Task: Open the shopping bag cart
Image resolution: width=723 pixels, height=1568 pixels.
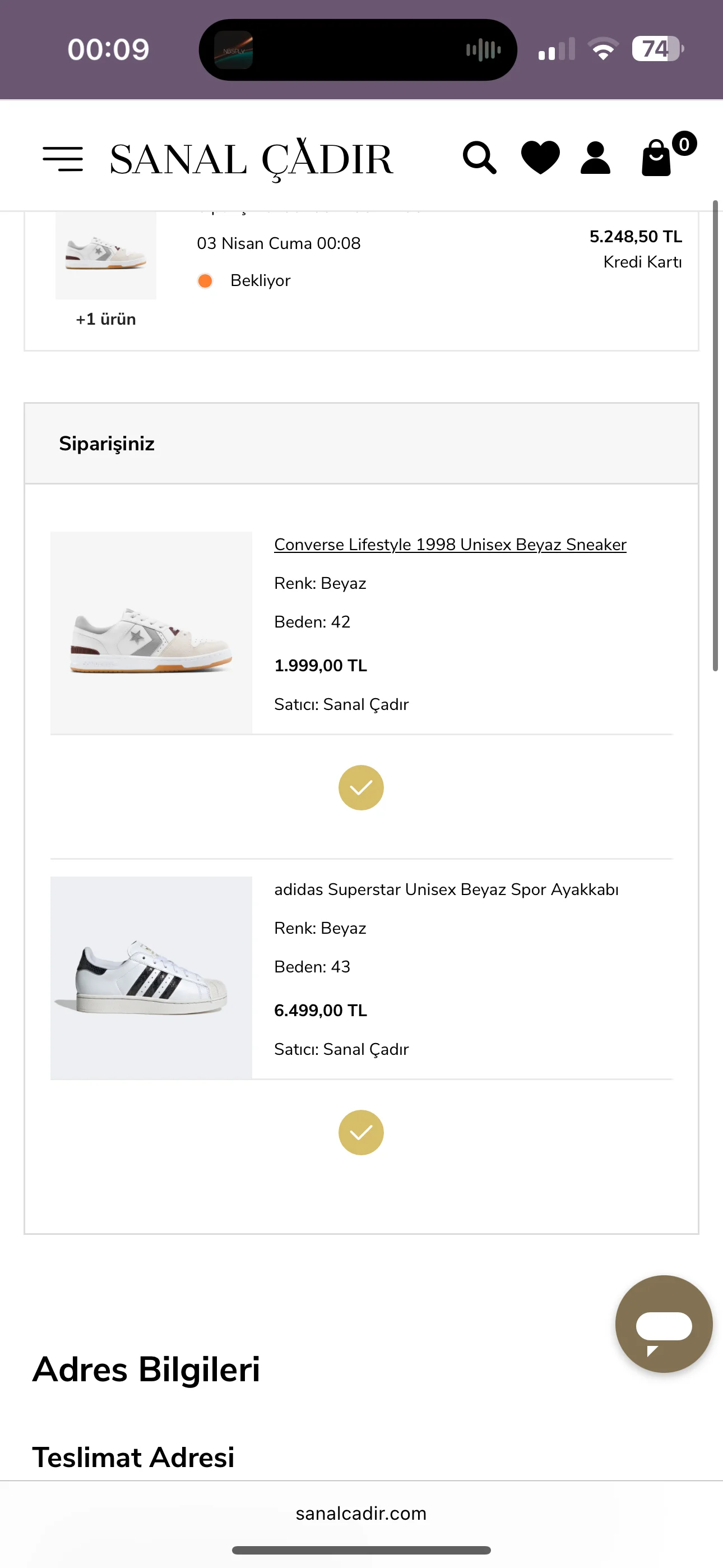Action: (x=657, y=158)
